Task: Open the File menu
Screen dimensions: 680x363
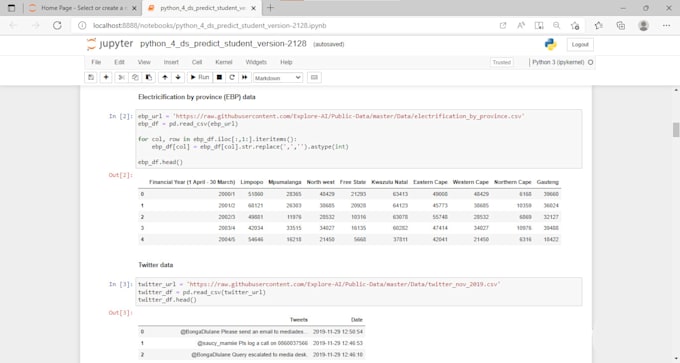Action: tap(96, 62)
